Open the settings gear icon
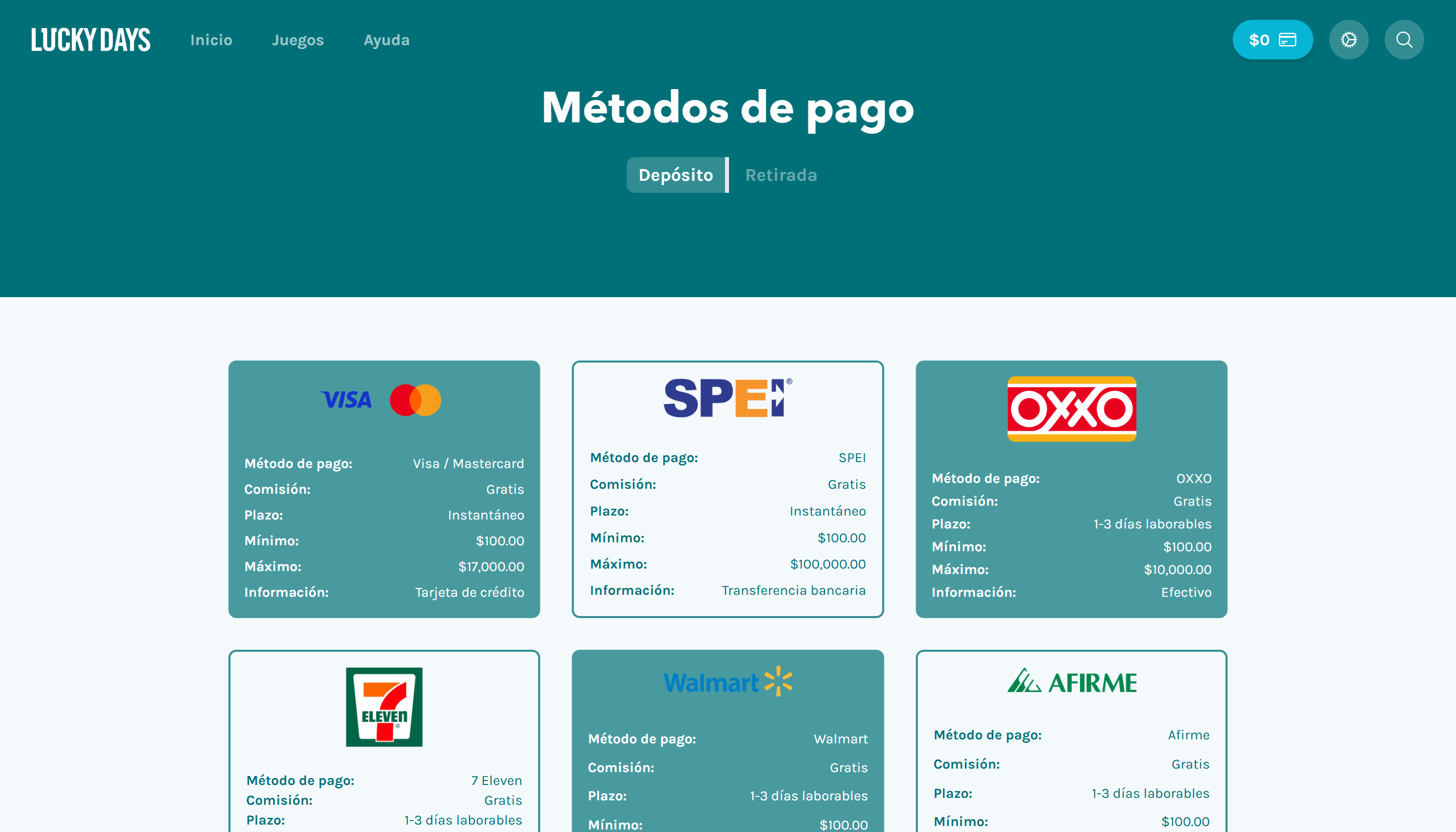The image size is (1456, 832). [1348, 40]
